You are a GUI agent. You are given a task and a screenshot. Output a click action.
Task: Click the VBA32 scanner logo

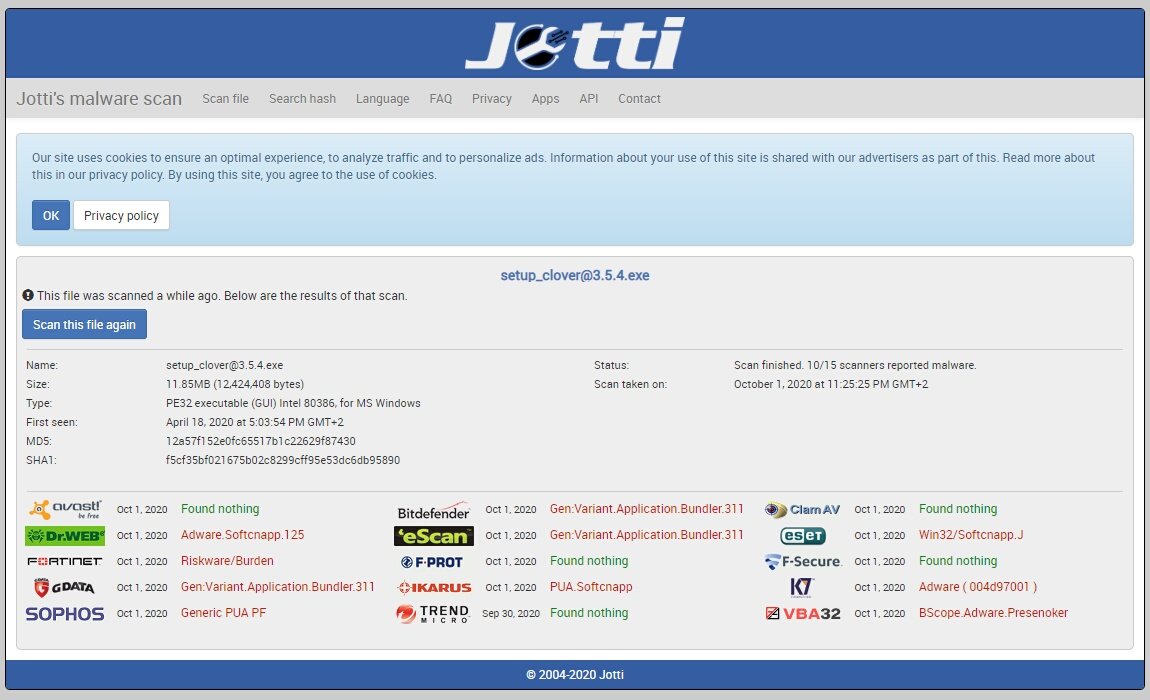pyautogui.click(x=802, y=613)
